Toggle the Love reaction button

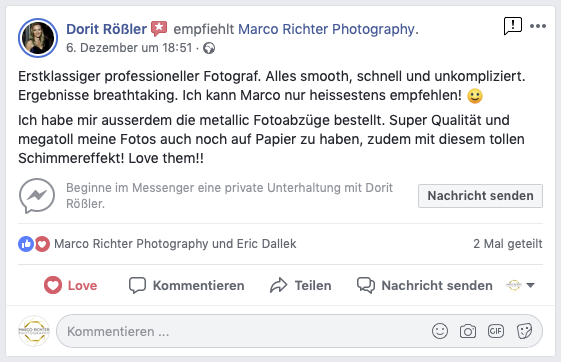coord(70,285)
